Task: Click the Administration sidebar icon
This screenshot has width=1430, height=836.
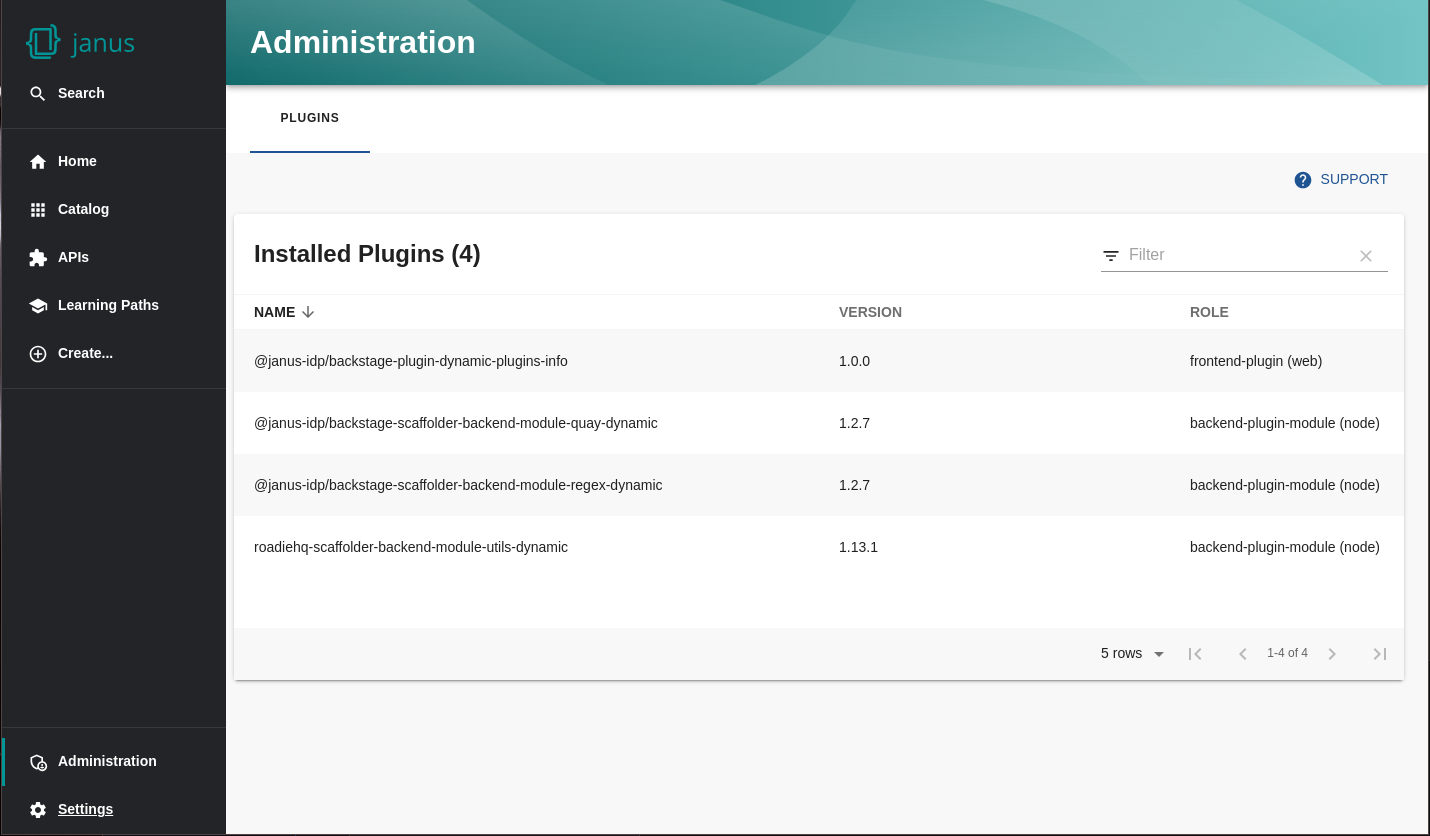Action: [38, 762]
